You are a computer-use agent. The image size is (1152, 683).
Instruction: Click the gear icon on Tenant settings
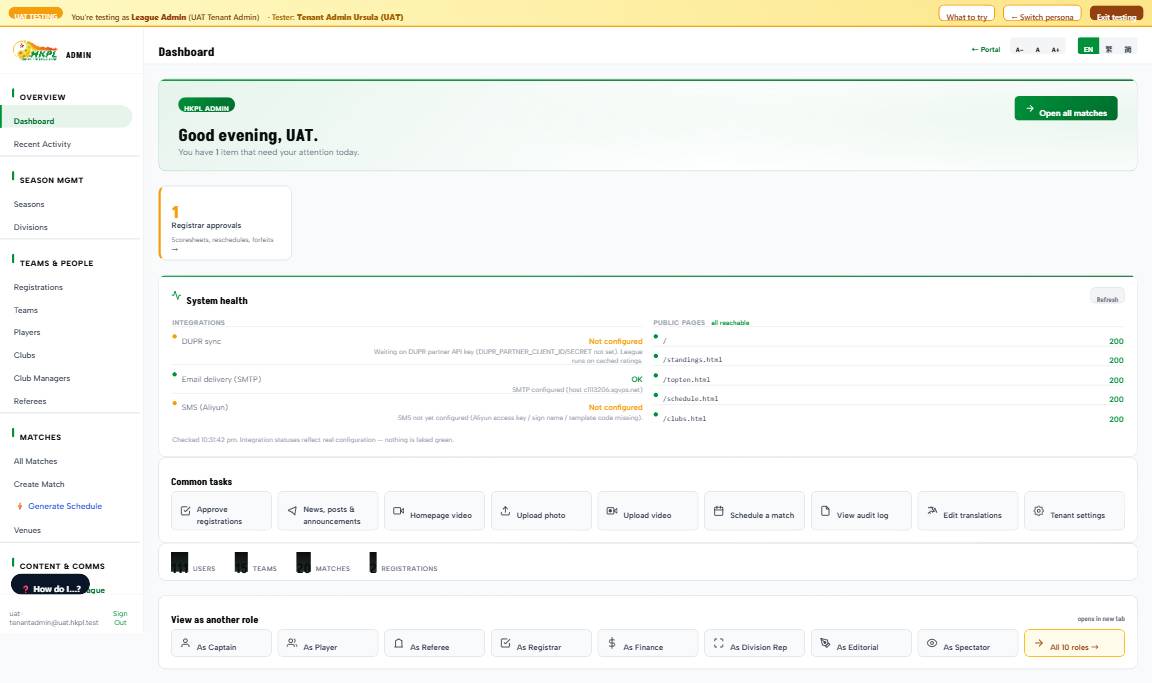(x=1038, y=510)
